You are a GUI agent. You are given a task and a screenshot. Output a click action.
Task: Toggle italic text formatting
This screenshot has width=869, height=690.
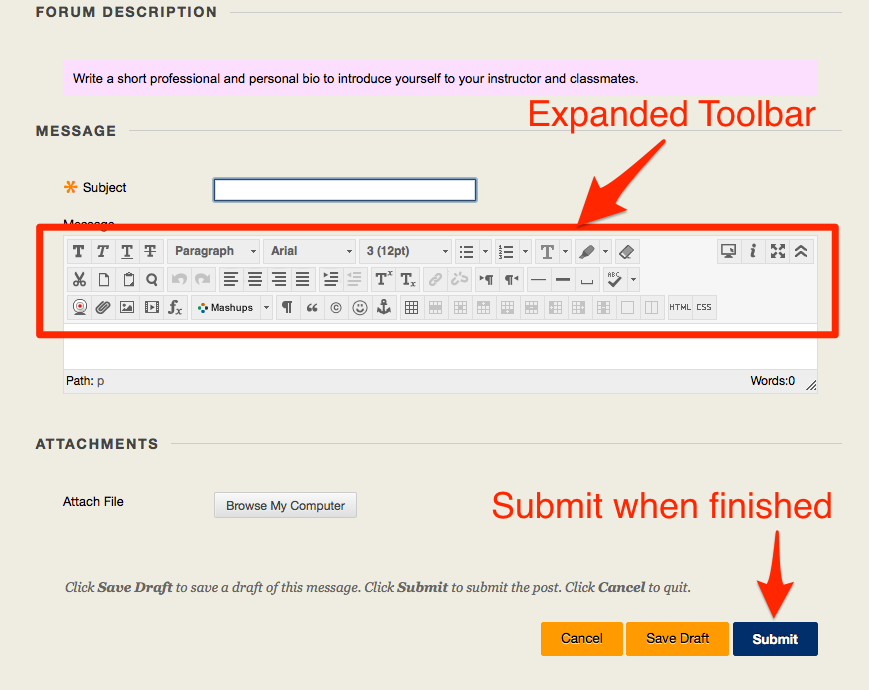[x=103, y=252]
